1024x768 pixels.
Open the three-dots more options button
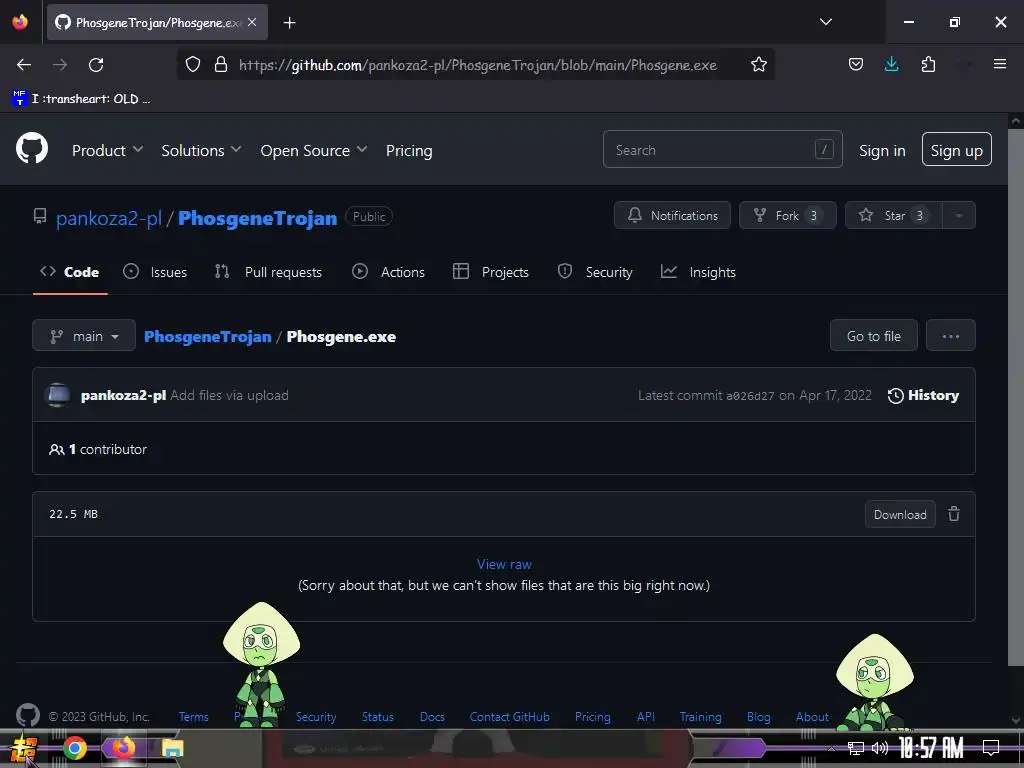[950, 336]
